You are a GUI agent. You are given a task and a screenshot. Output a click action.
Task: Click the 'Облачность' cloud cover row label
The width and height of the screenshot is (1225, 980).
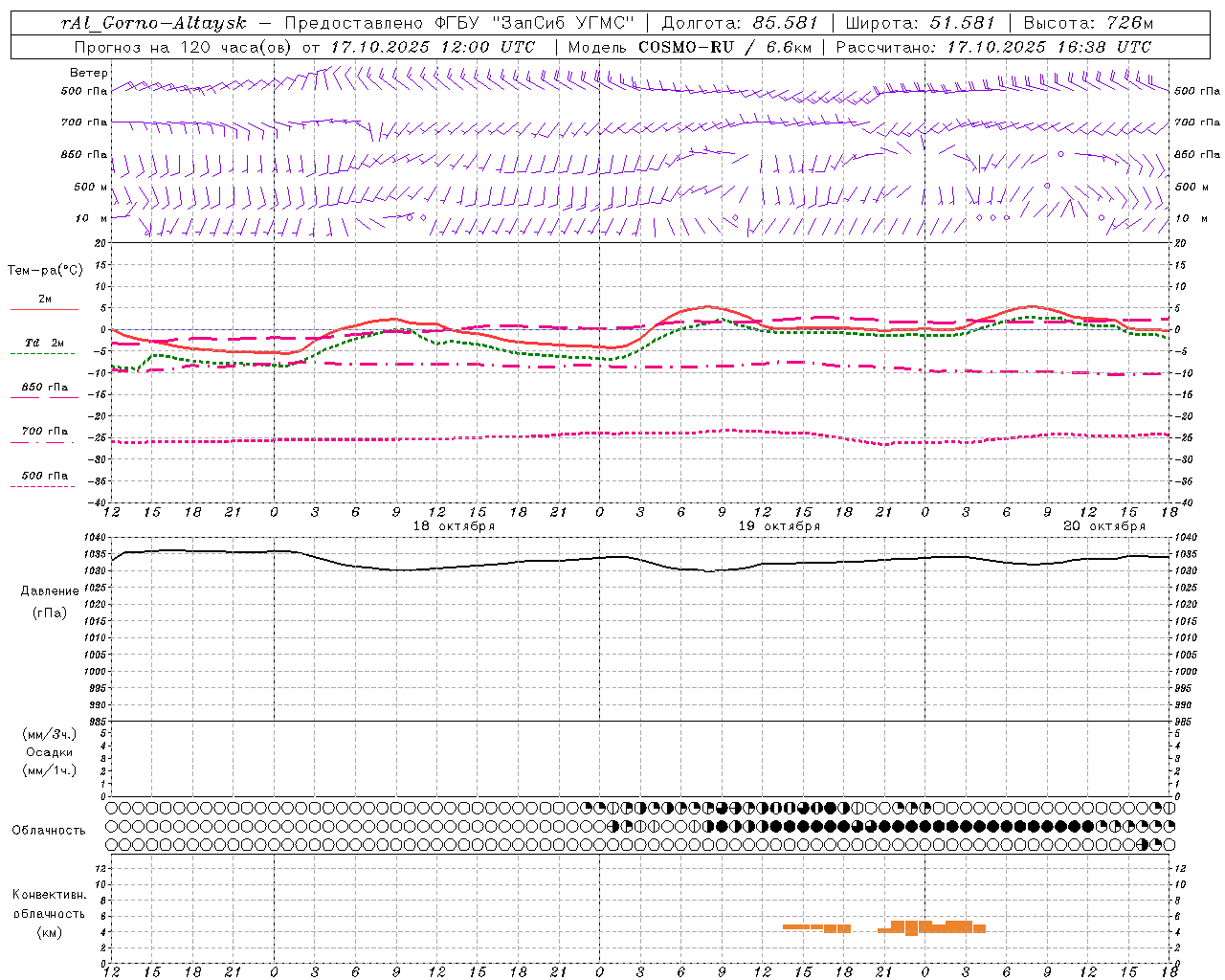[49, 831]
